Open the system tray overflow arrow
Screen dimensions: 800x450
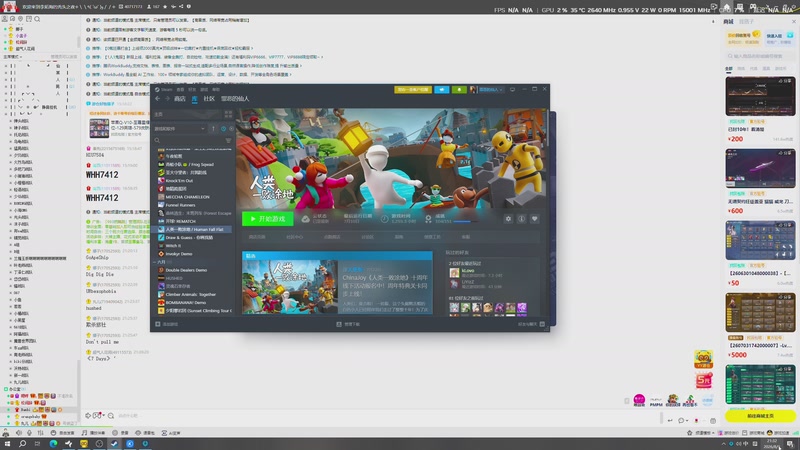(723, 444)
